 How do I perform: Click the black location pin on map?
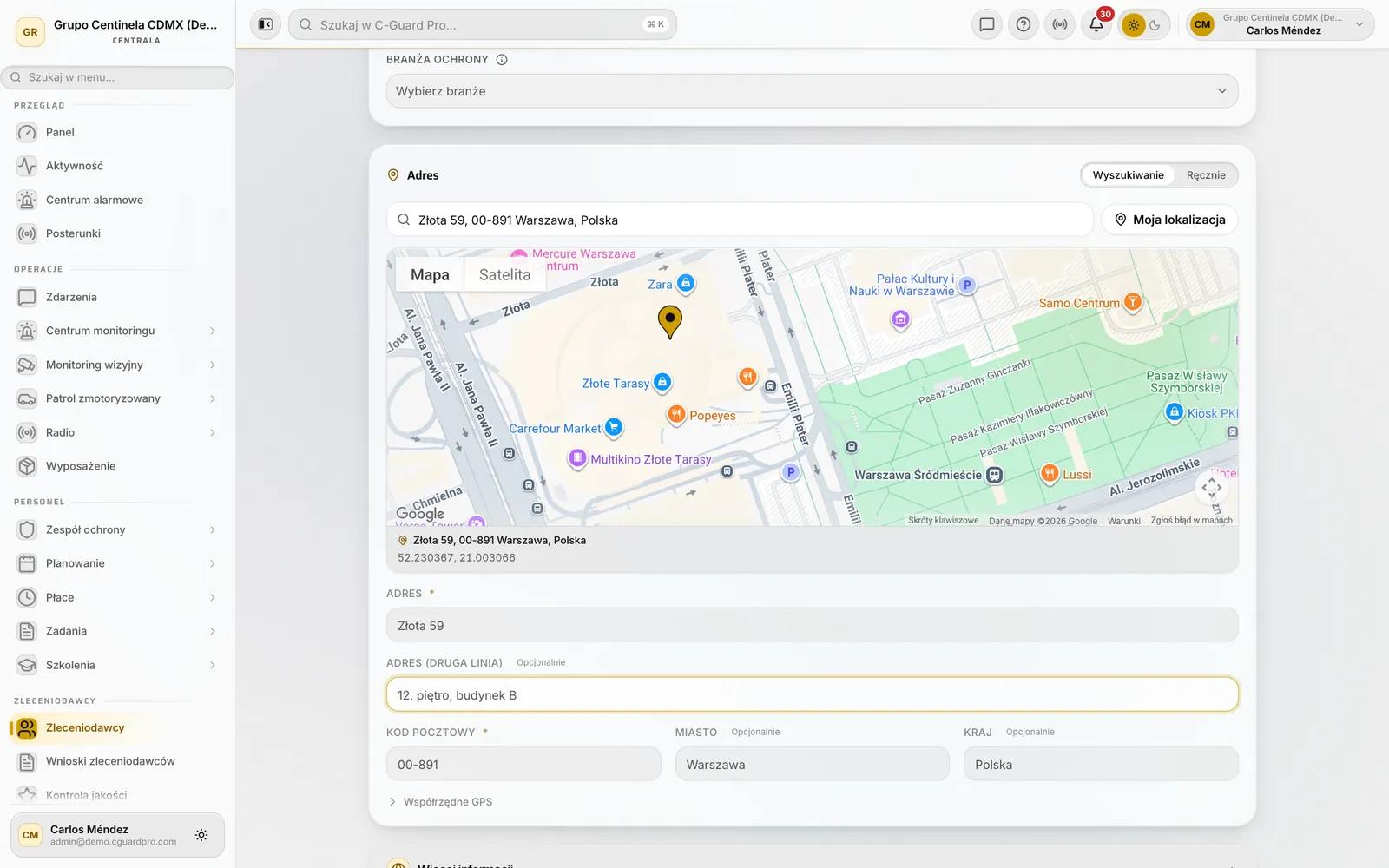(669, 321)
